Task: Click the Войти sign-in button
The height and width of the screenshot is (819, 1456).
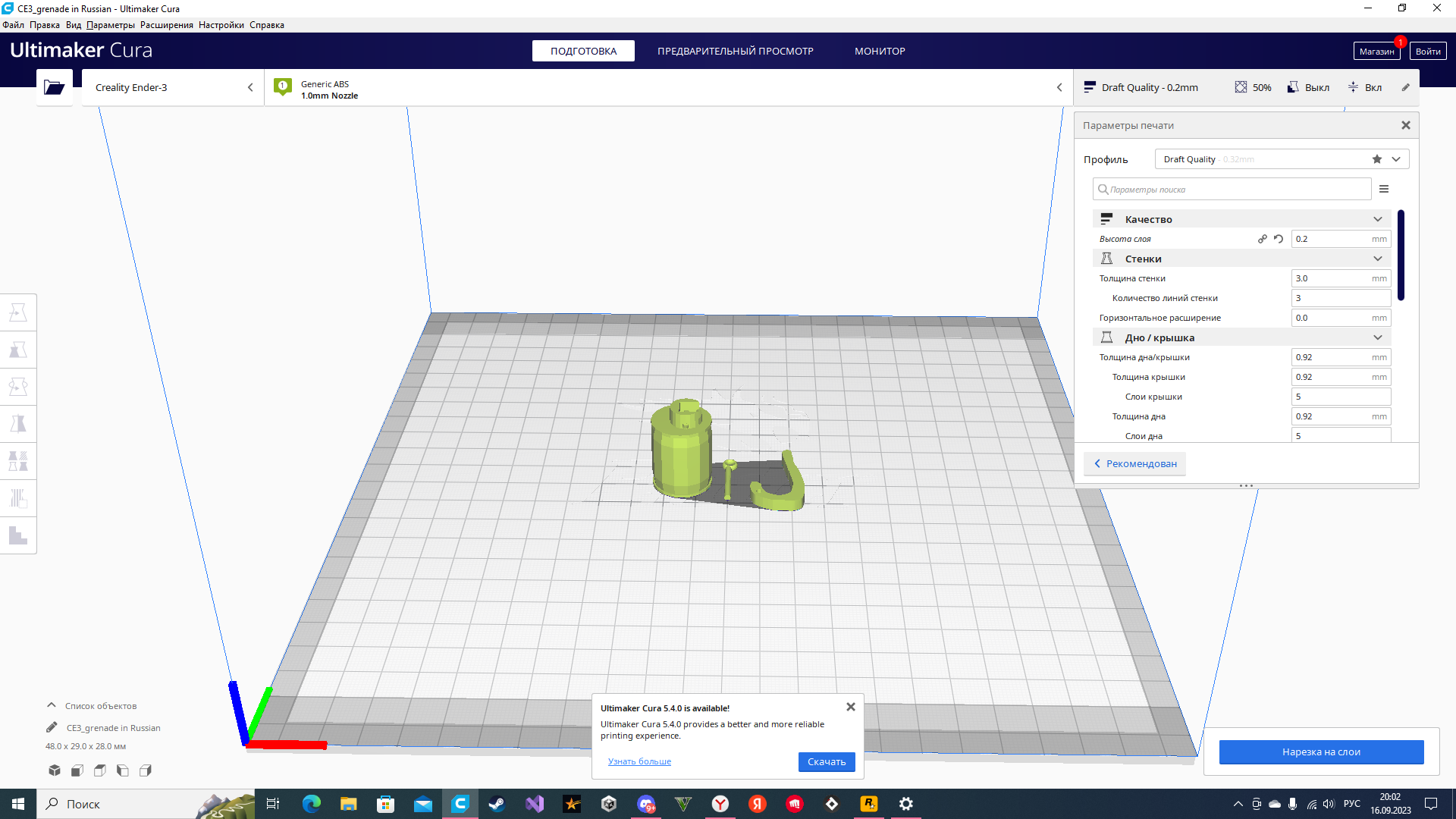Action: pos(1428,51)
